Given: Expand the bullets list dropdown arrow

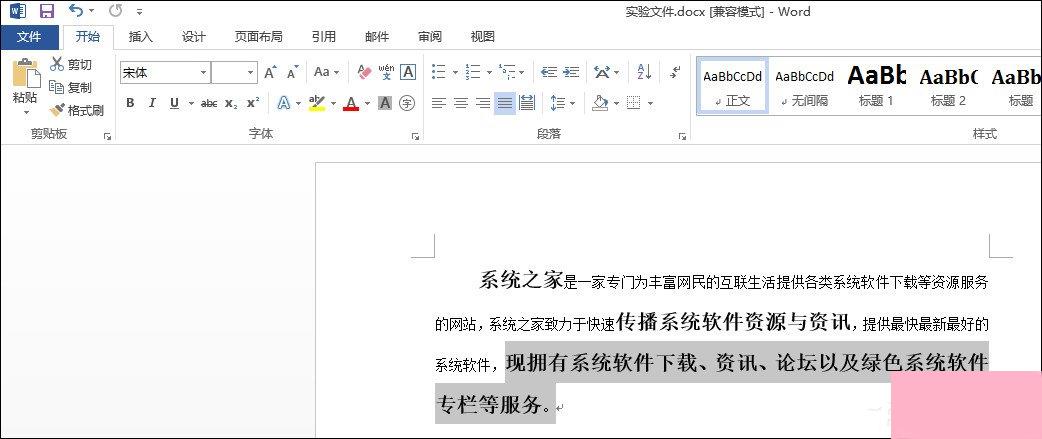Looking at the screenshot, I should (x=455, y=72).
